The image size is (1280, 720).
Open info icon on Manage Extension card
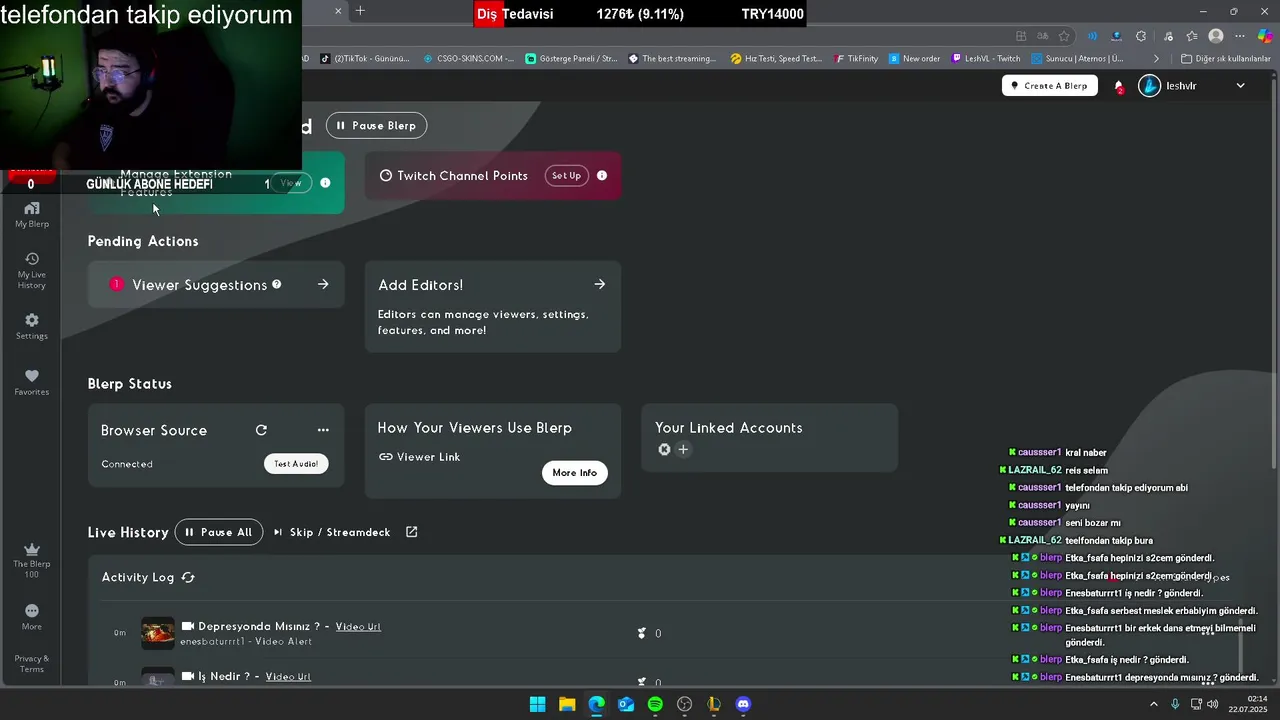click(x=325, y=183)
